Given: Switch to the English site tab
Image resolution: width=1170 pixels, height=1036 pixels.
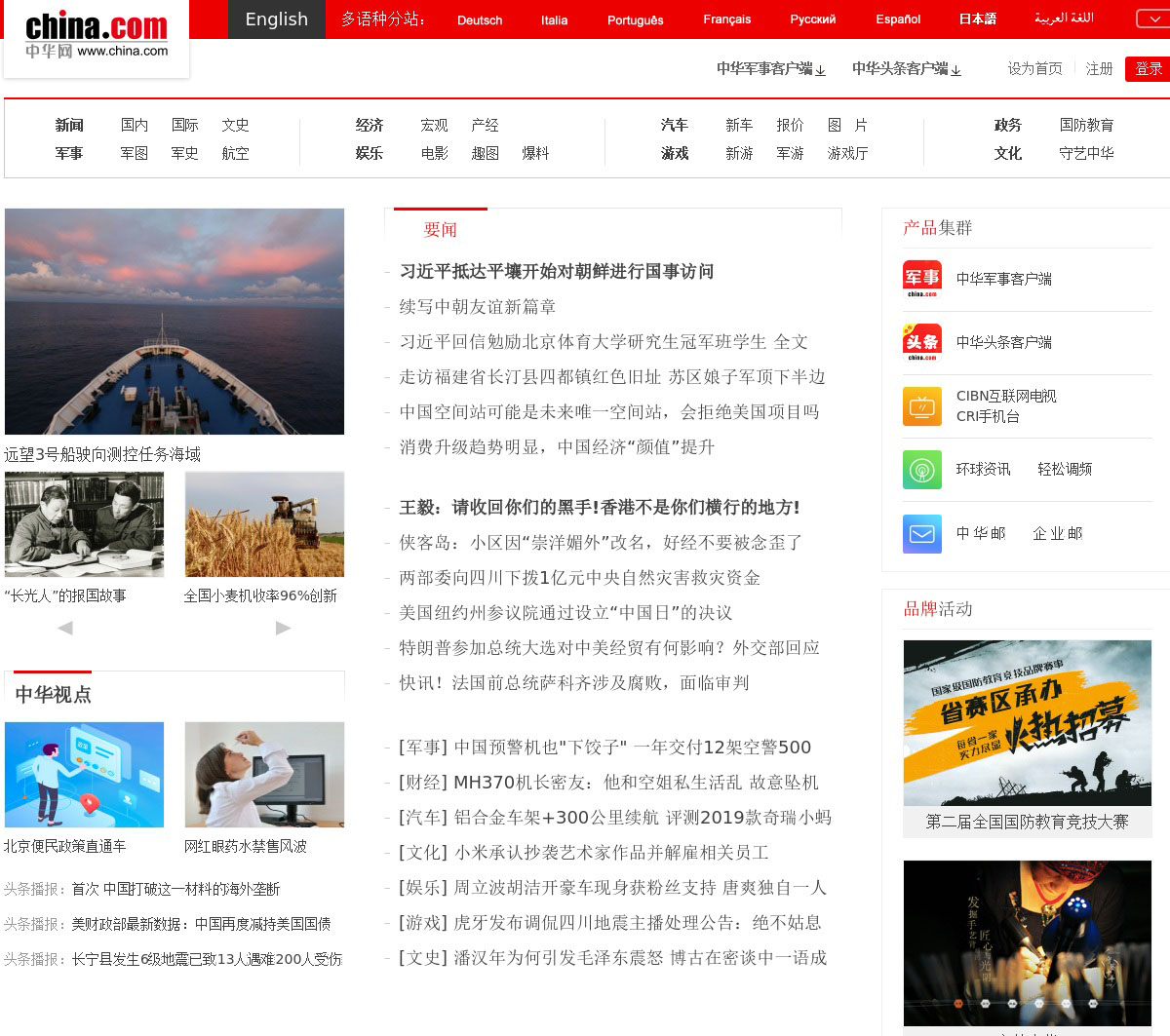Looking at the screenshot, I should (276, 19).
